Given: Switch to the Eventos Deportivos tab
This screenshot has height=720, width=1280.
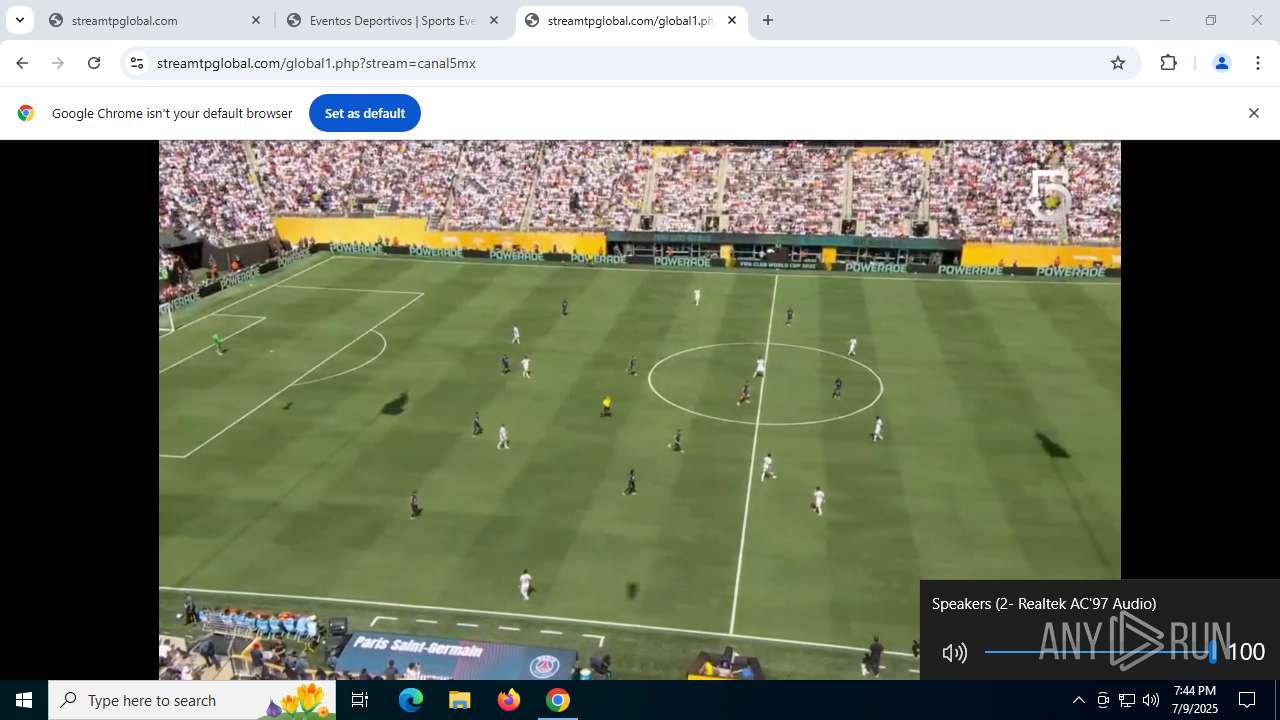Looking at the screenshot, I should [392, 20].
